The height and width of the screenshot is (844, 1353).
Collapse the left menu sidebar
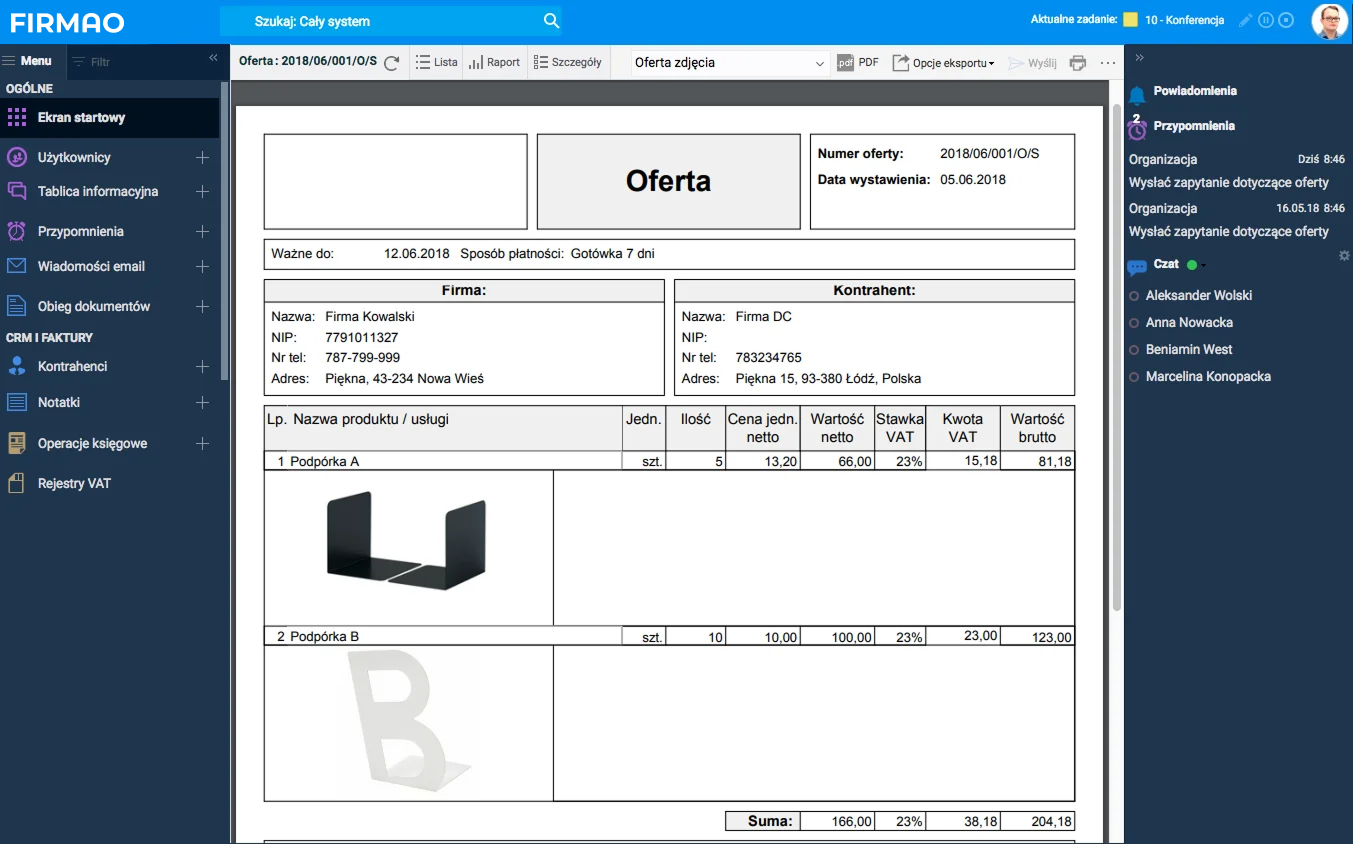[x=213, y=58]
